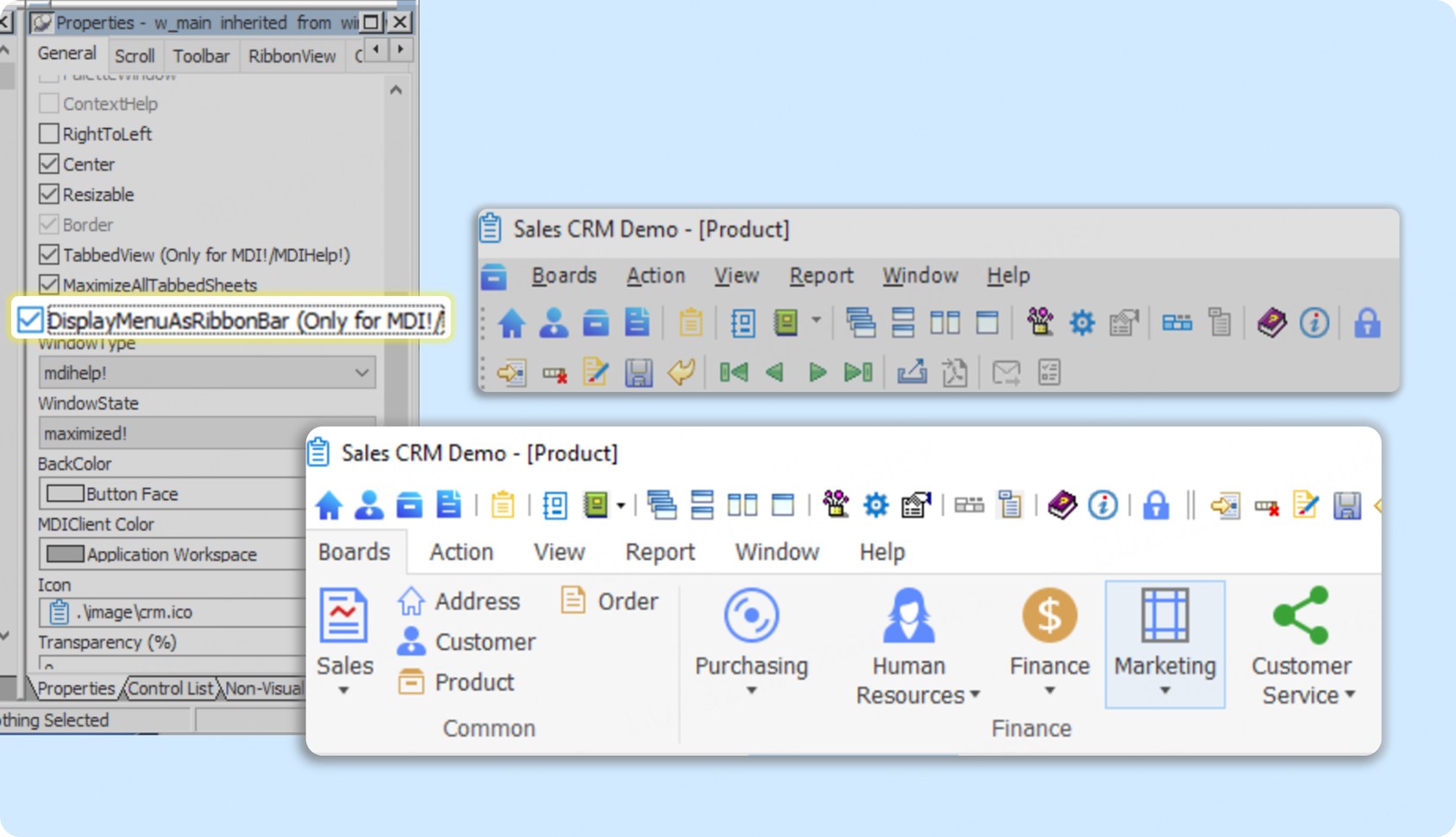Click the BackColor Button Face color swatch
This screenshot has height=837, width=1456.
click(65, 494)
